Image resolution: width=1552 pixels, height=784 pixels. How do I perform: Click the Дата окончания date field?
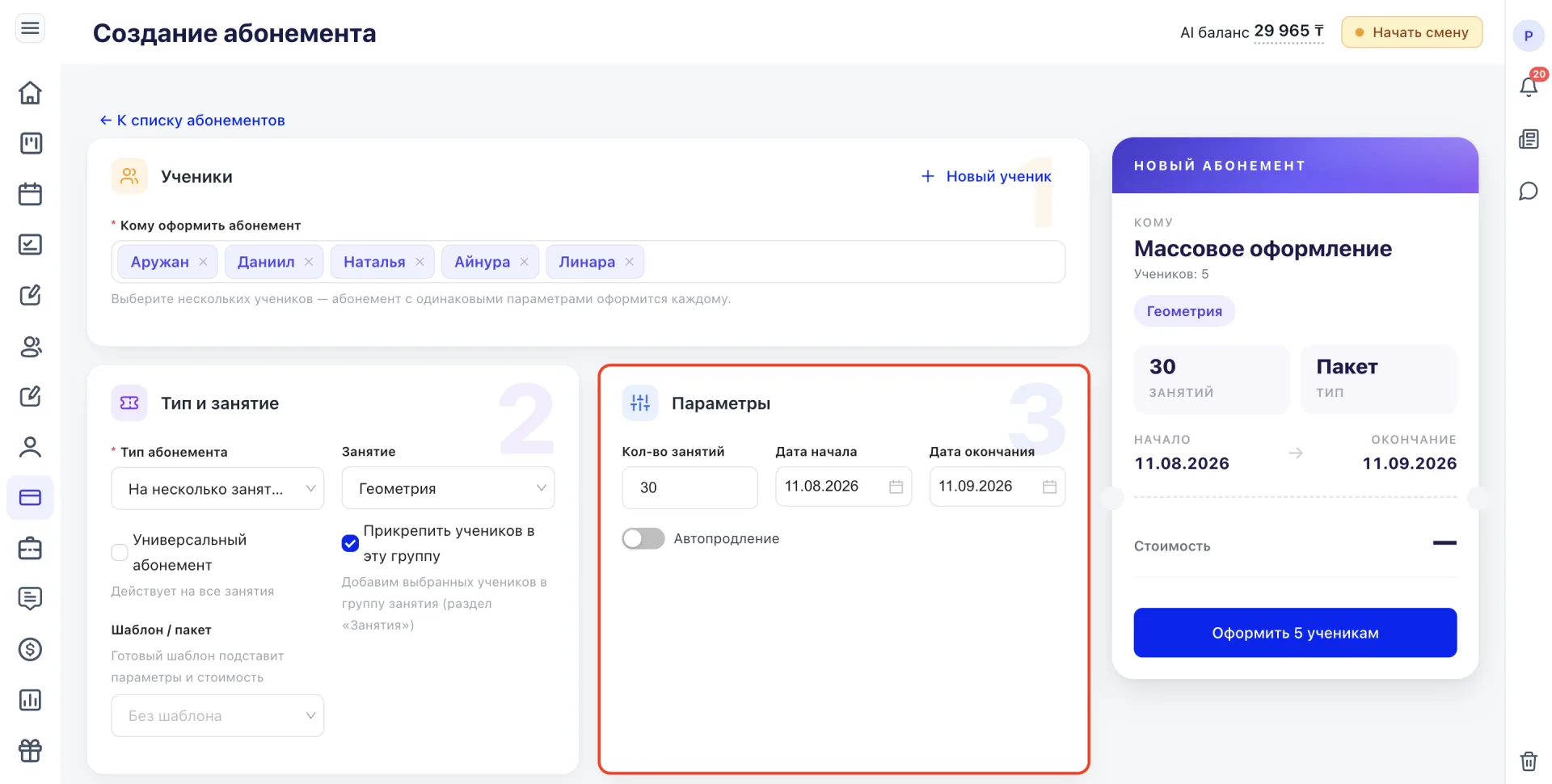997,487
